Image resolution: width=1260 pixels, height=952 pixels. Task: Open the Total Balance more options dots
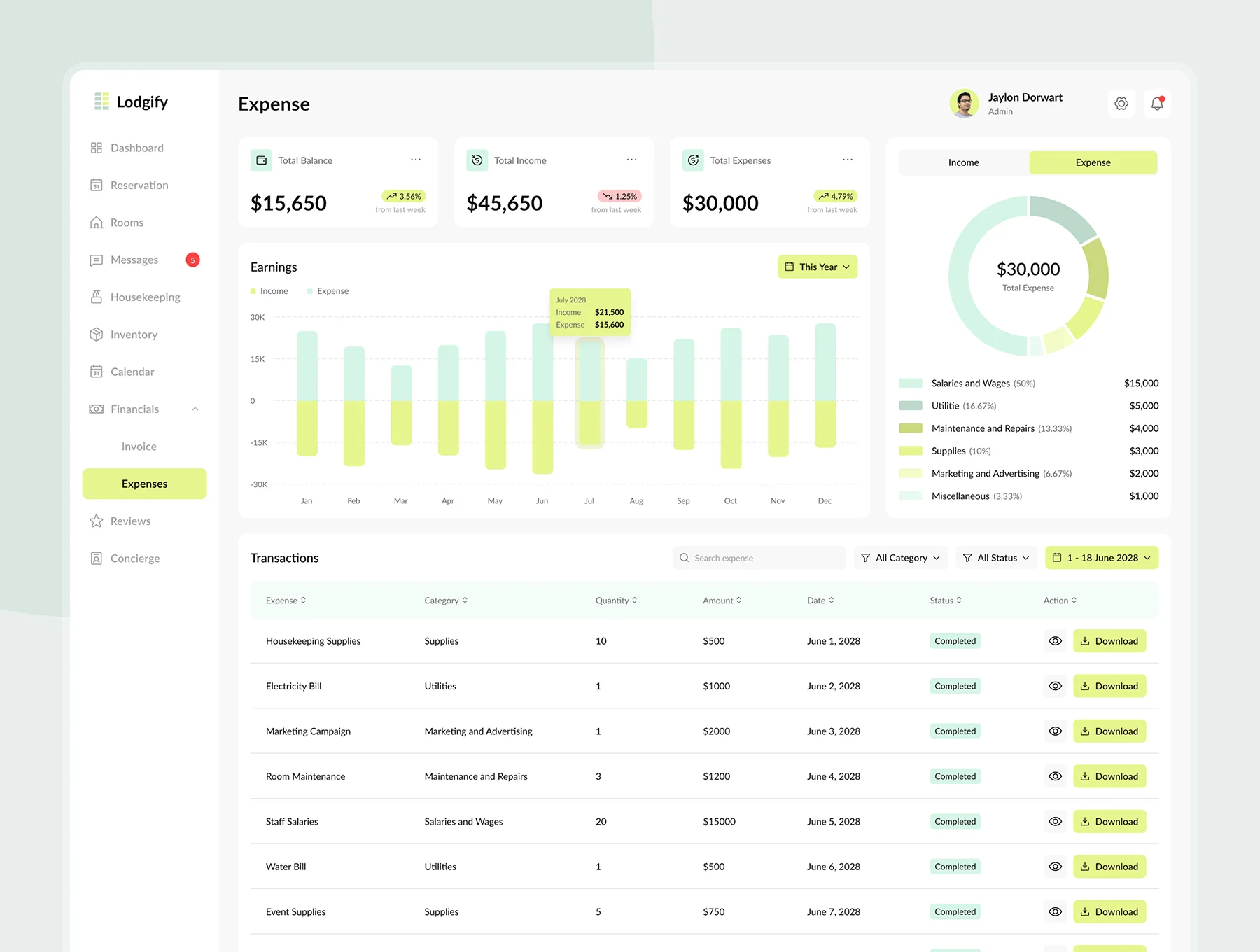[416, 160]
